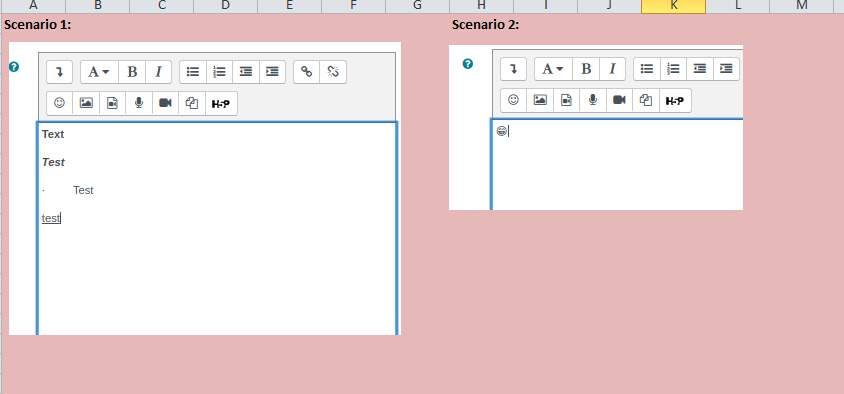The image size is (844, 394).
Task: Open manage files icon in Scenario 1 editor
Action: [x=192, y=103]
